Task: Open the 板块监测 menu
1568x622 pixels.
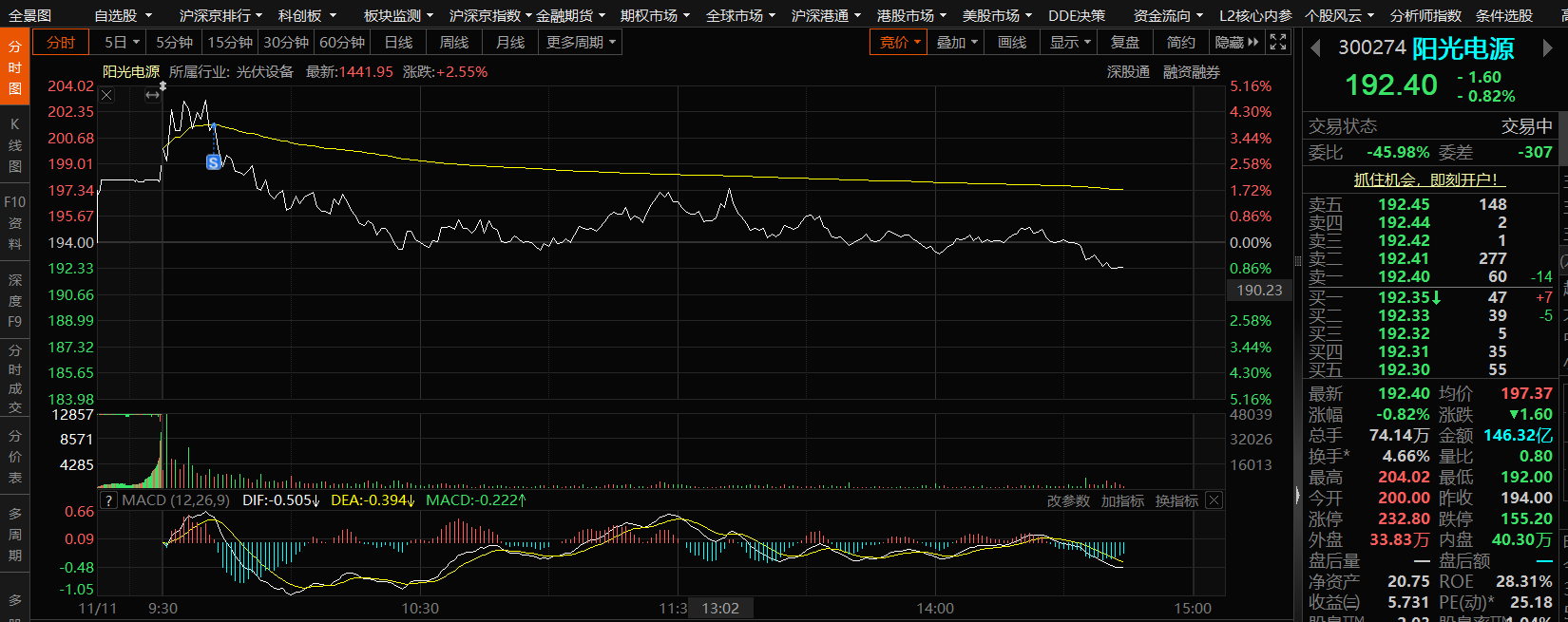Action: 398,15
